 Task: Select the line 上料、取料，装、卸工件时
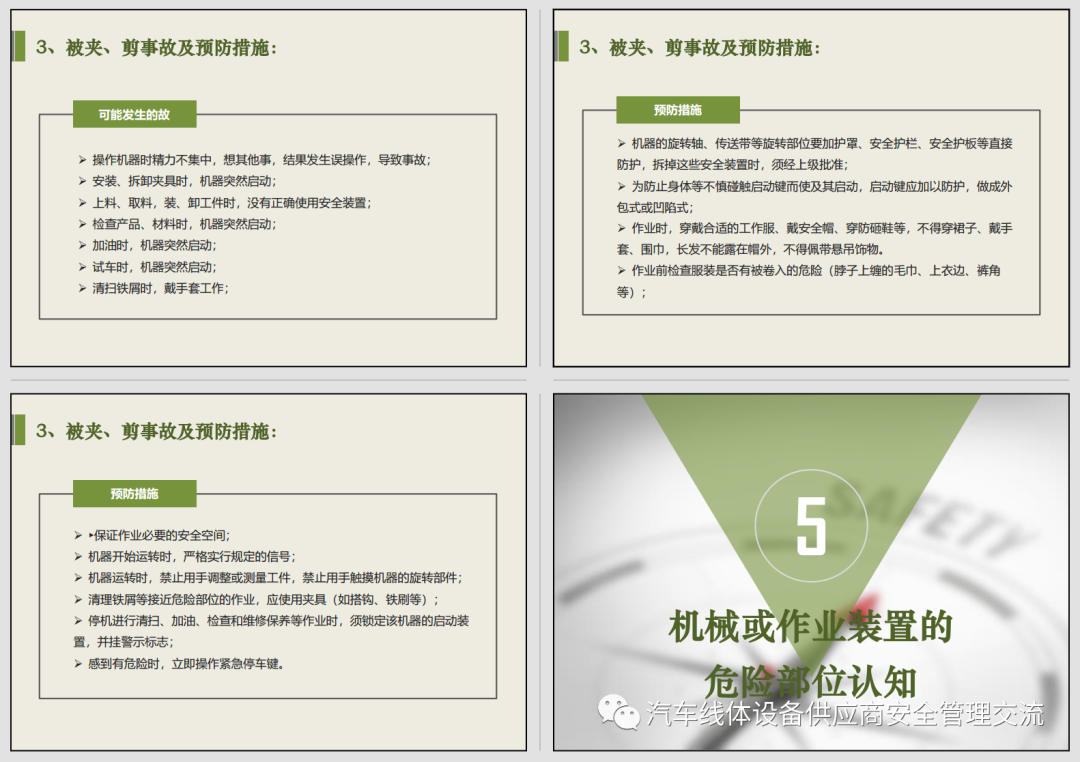pos(225,203)
